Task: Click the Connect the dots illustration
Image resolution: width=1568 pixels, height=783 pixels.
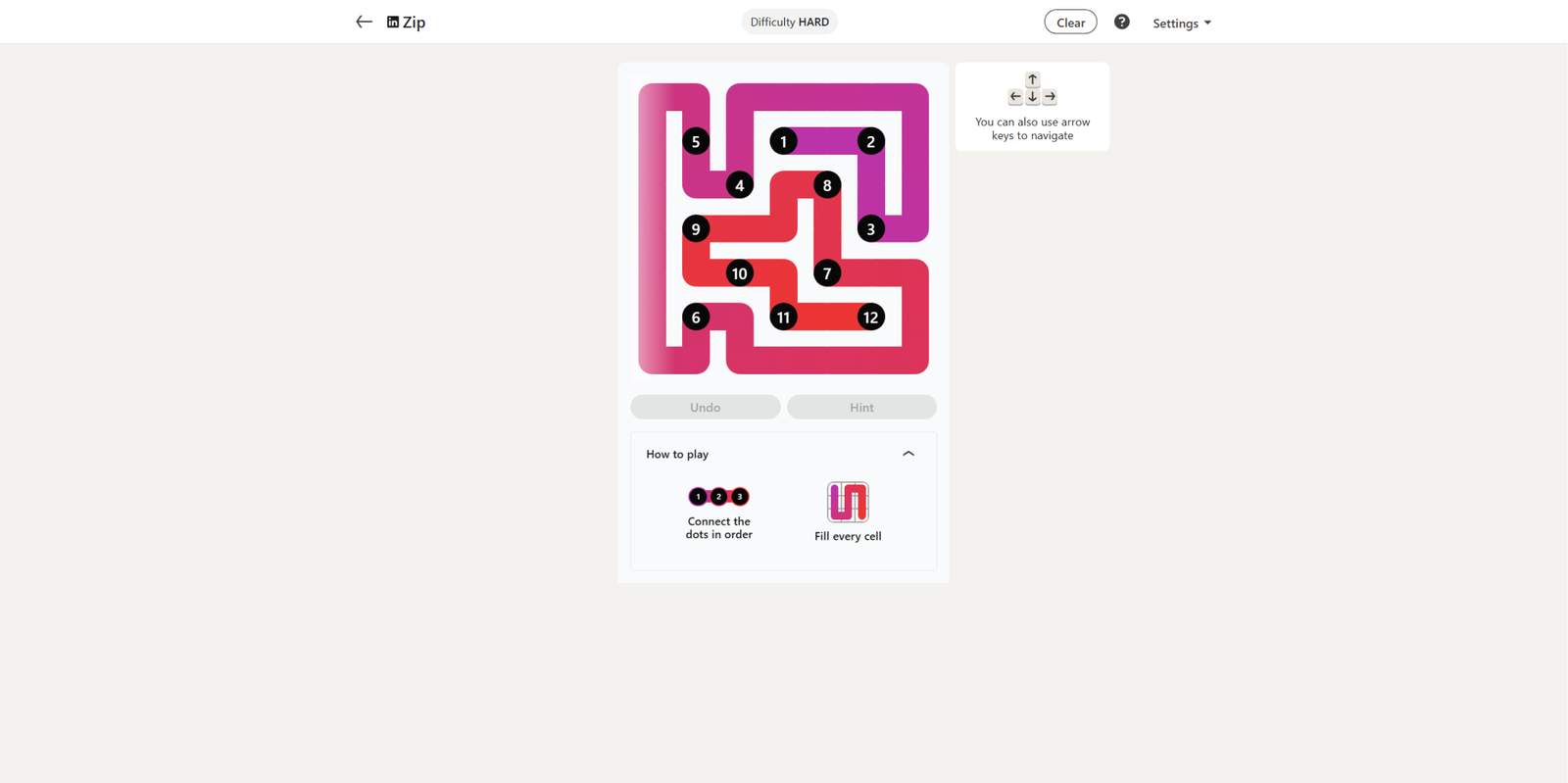Action: pyautogui.click(x=718, y=497)
